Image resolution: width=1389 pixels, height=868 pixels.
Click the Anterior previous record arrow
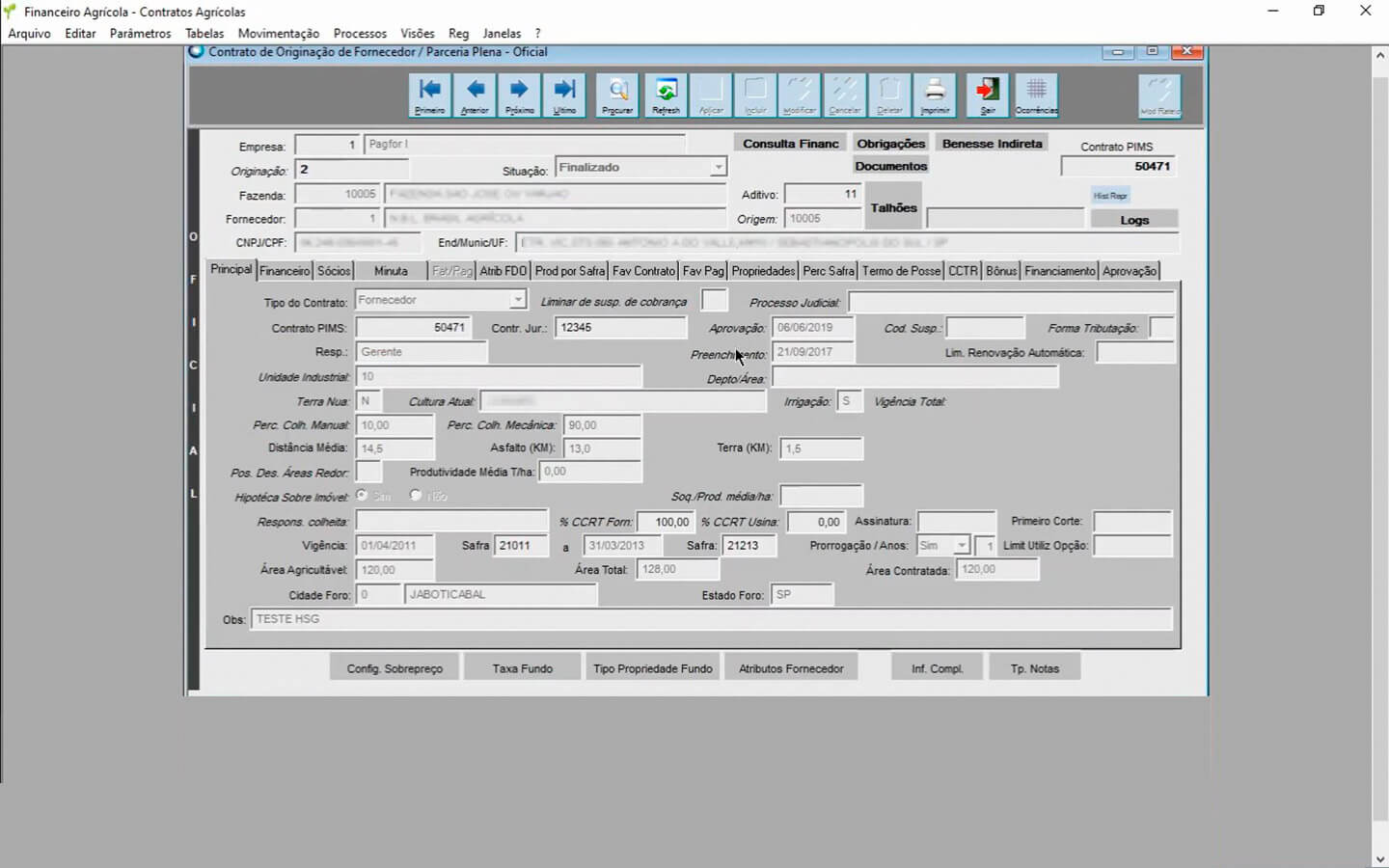(475, 95)
